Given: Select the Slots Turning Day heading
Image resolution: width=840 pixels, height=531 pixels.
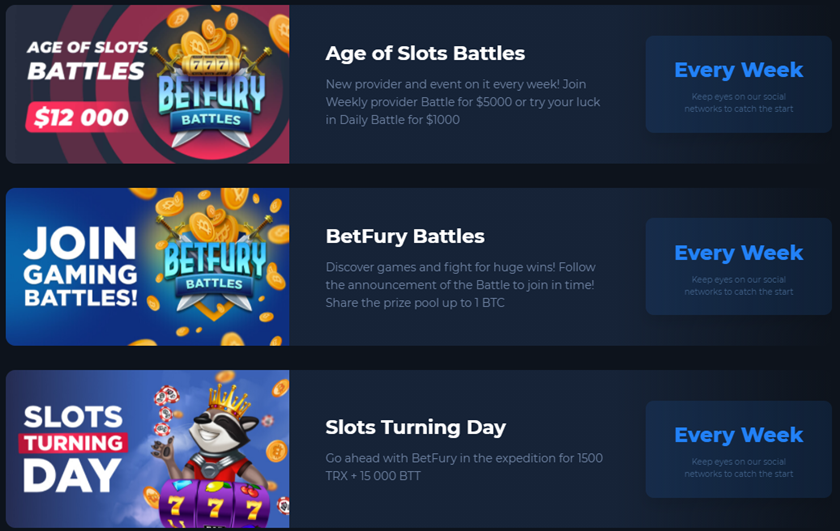Looking at the screenshot, I should click(x=416, y=427).
